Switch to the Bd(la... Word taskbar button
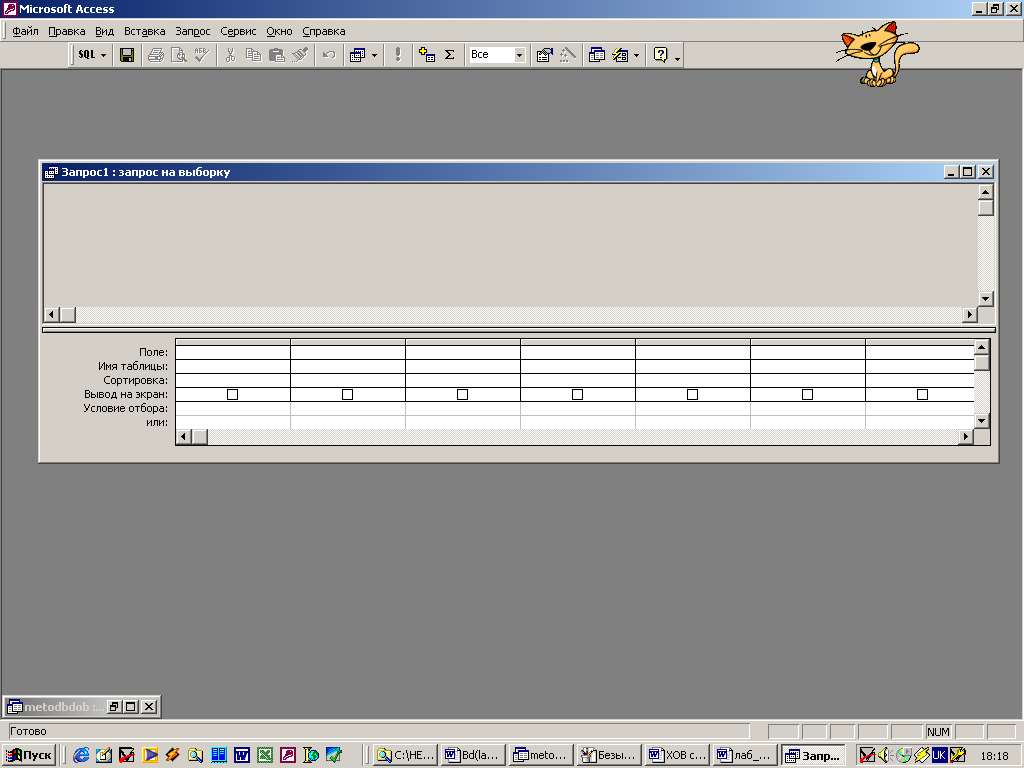 click(473, 755)
